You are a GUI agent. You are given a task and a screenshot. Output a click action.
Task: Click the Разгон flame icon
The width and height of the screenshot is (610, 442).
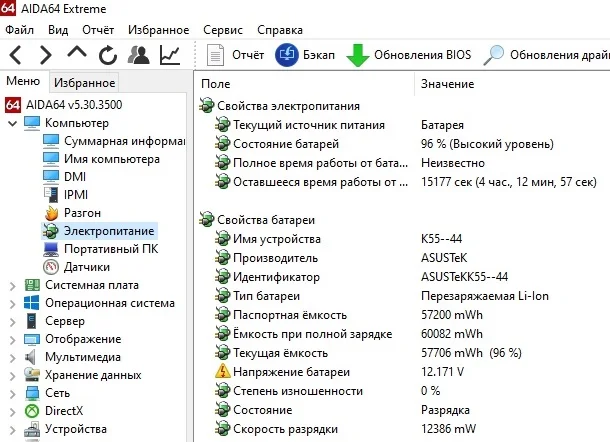pos(51,213)
